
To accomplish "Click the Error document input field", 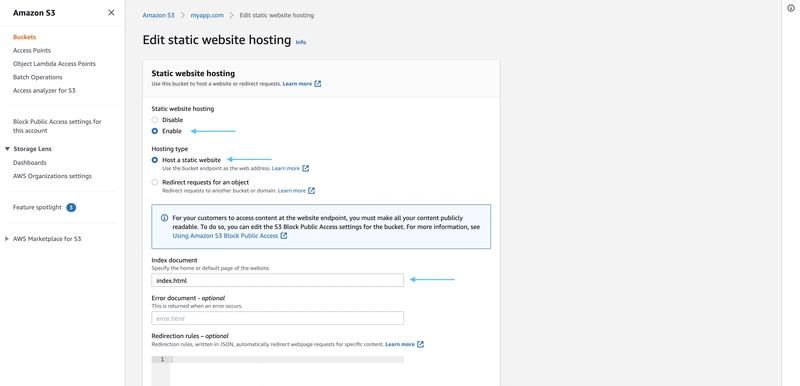I will point(278,318).
